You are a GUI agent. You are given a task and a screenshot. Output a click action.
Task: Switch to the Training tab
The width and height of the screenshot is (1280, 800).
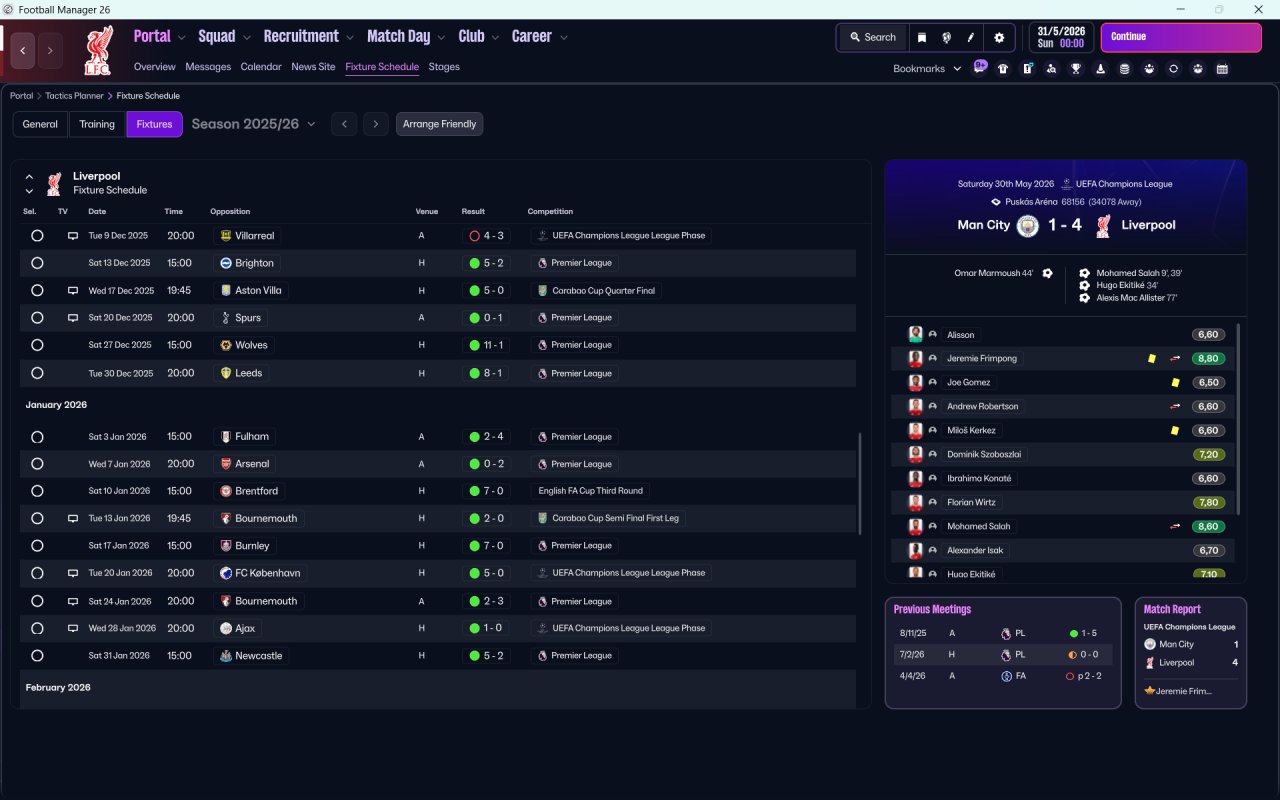point(97,124)
